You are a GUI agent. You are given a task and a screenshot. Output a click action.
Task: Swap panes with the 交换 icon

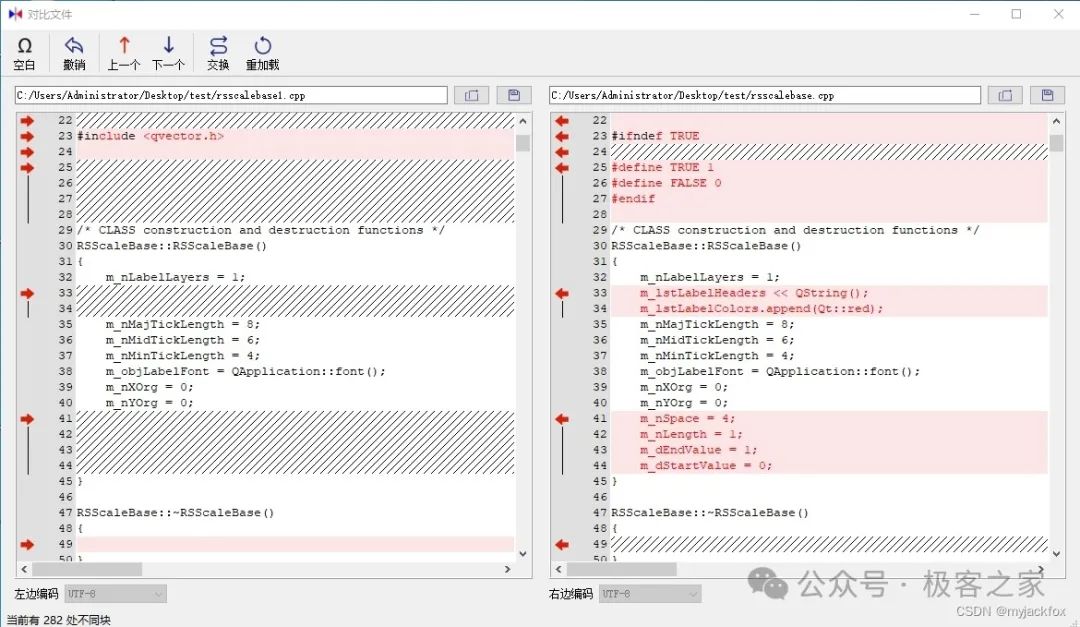click(x=218, y=54)
